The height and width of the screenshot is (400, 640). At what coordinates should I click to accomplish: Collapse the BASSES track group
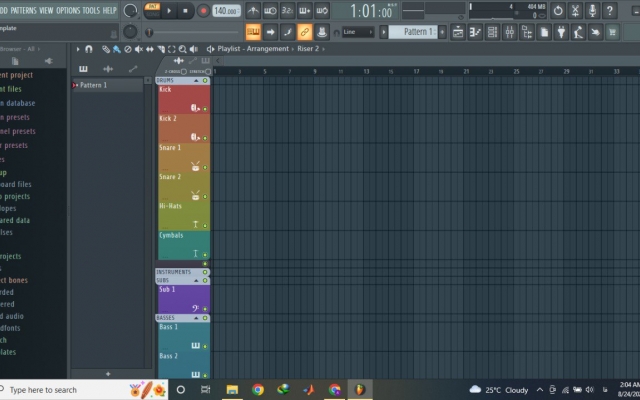196,318
